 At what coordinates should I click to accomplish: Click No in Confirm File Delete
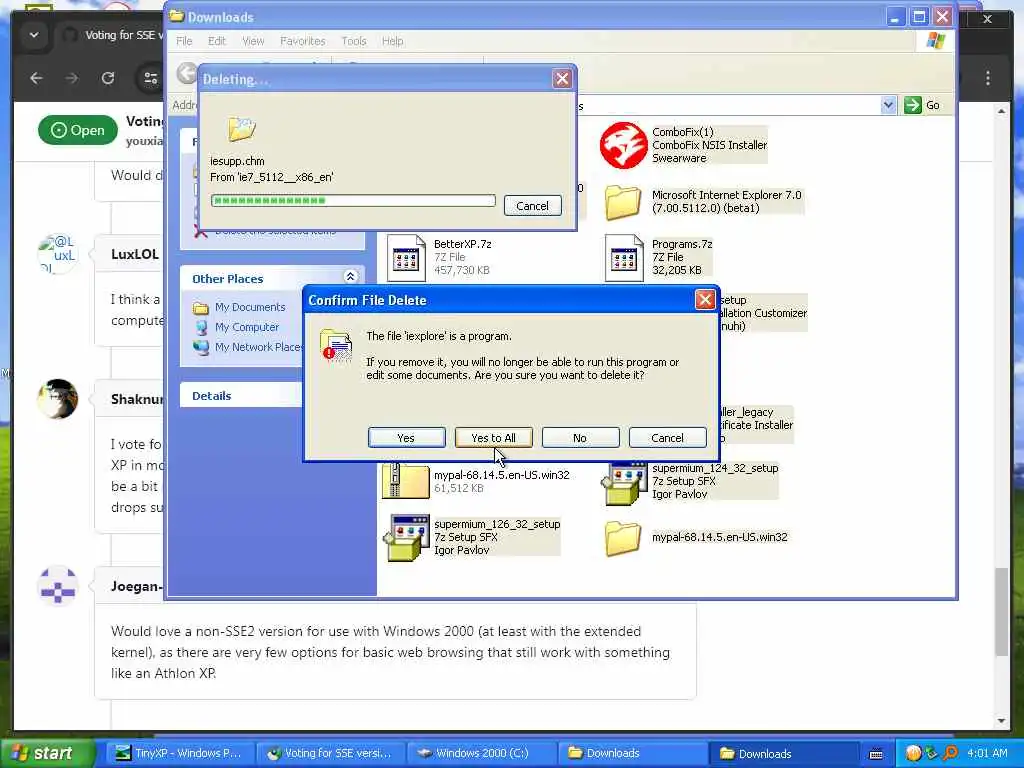click(580, 438)
